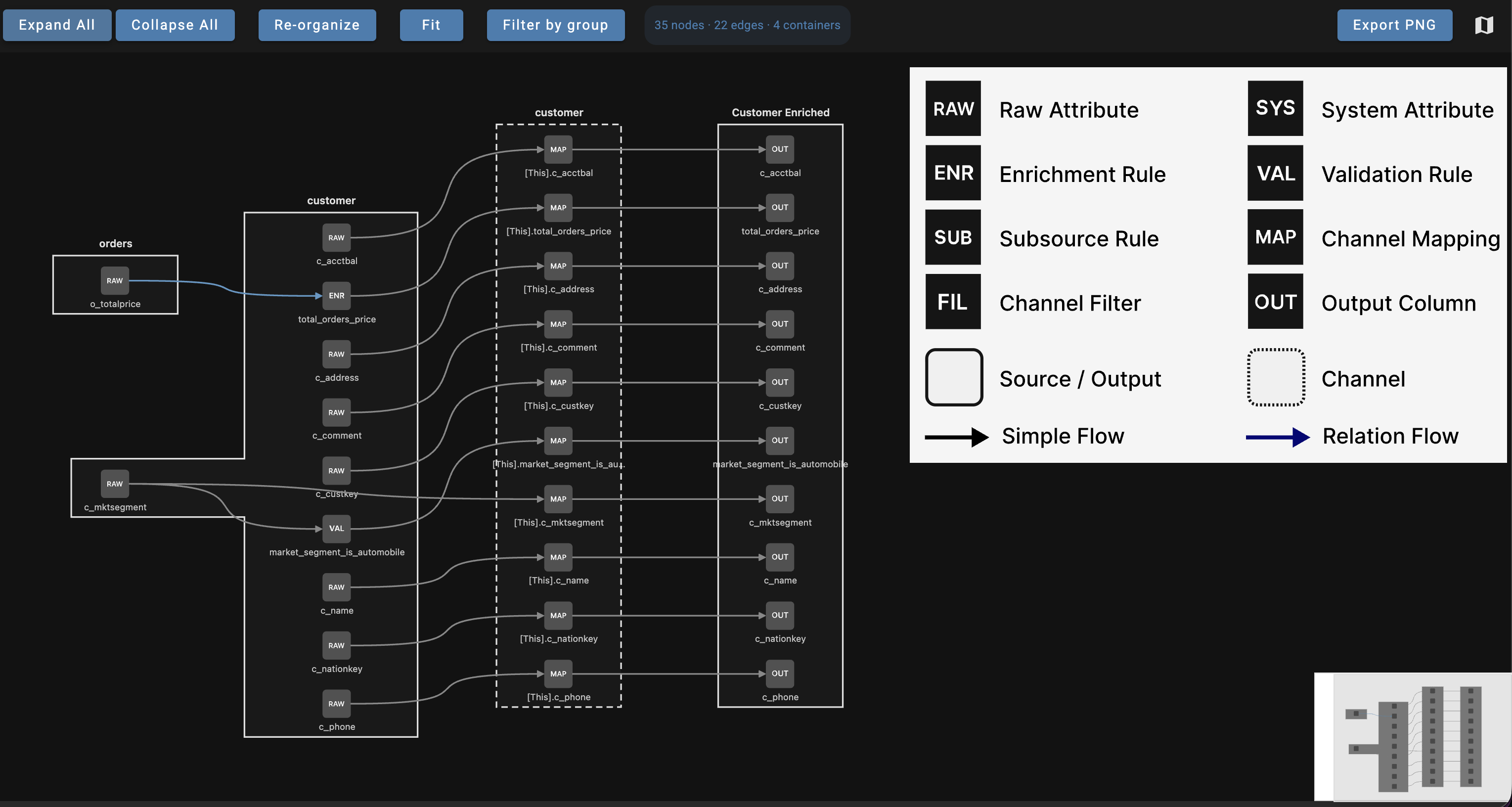
Task: Select the total_orders_price OUT node
Action: point(780,208)
